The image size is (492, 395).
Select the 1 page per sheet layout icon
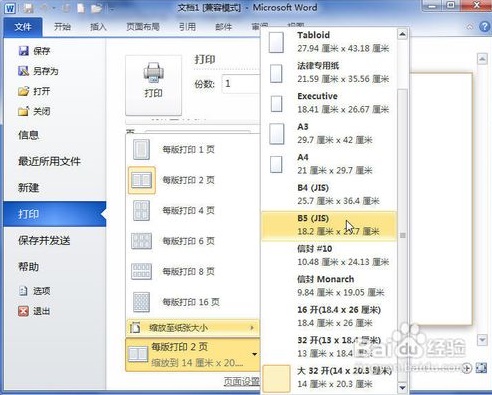141,149
